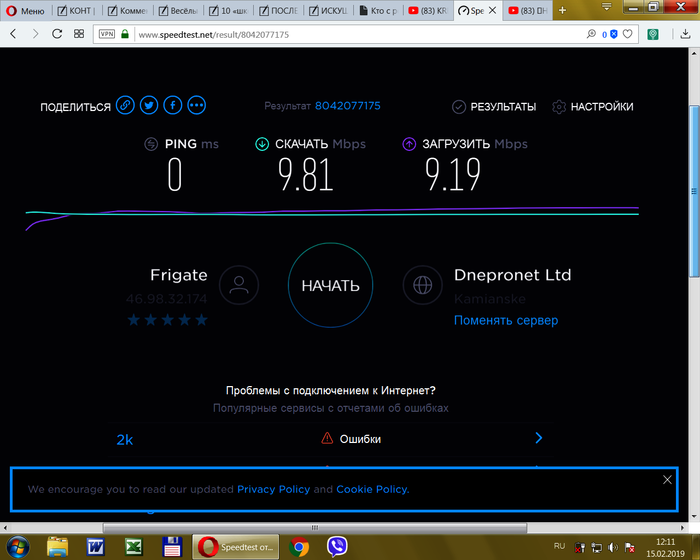Click the НАЧАТЬ start test button

coord(330,285)
